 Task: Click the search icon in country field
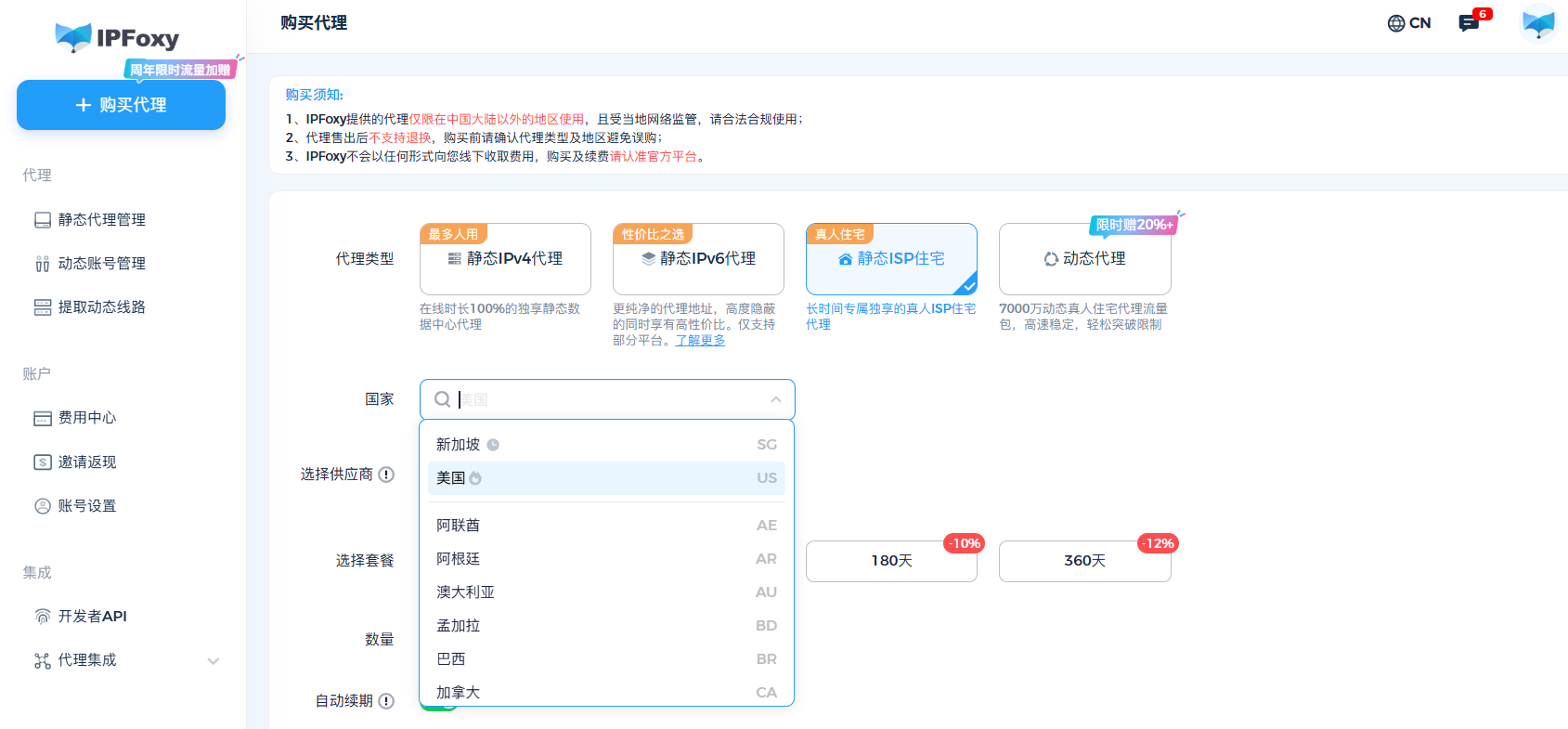pos(443,399)
